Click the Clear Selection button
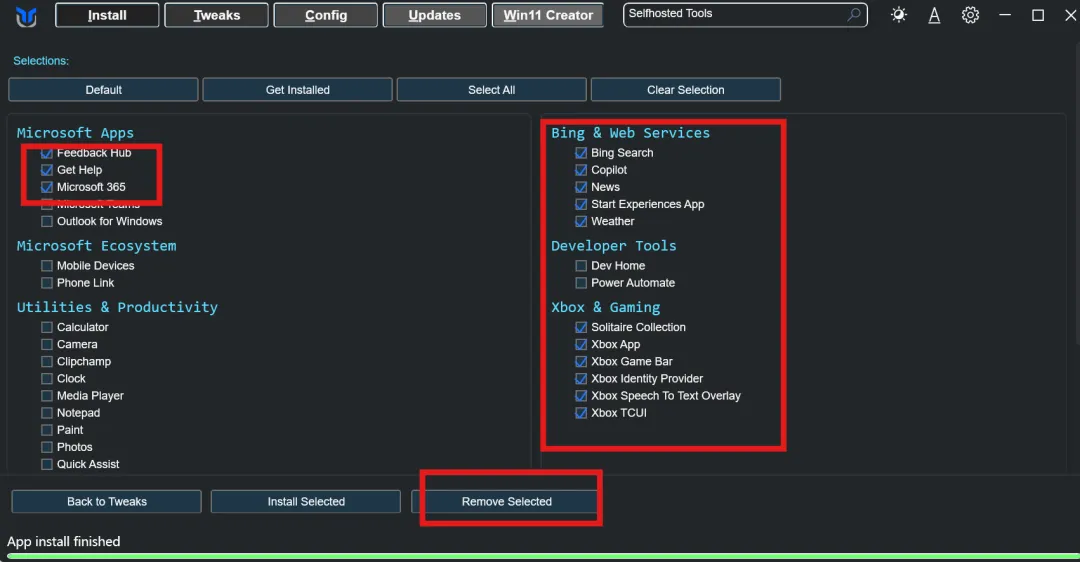1080x562 pixels. pyautogui.click(x=685, y=90)
